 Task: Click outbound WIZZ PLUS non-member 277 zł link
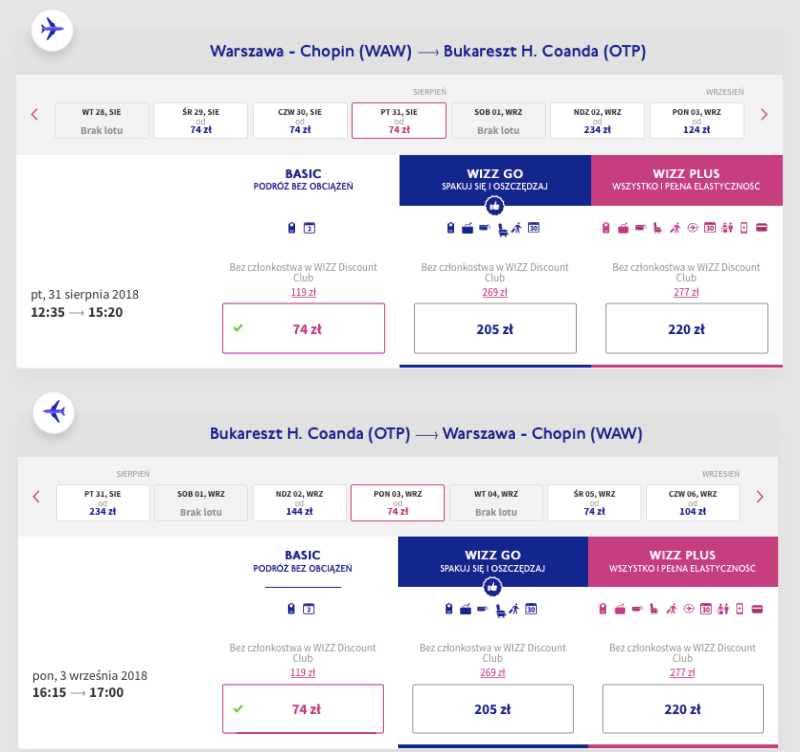(686, 292)
